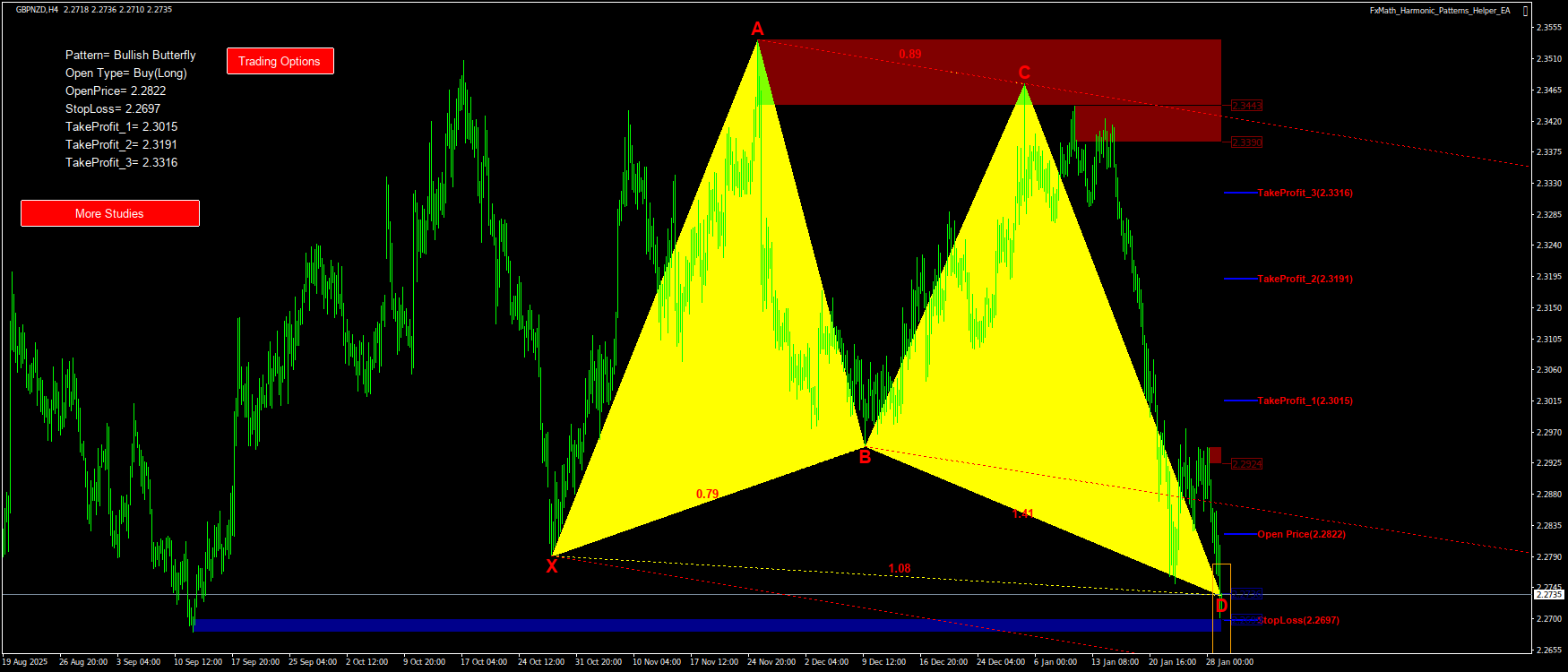Click the 2.3015 price scale label

[1549, 401]
